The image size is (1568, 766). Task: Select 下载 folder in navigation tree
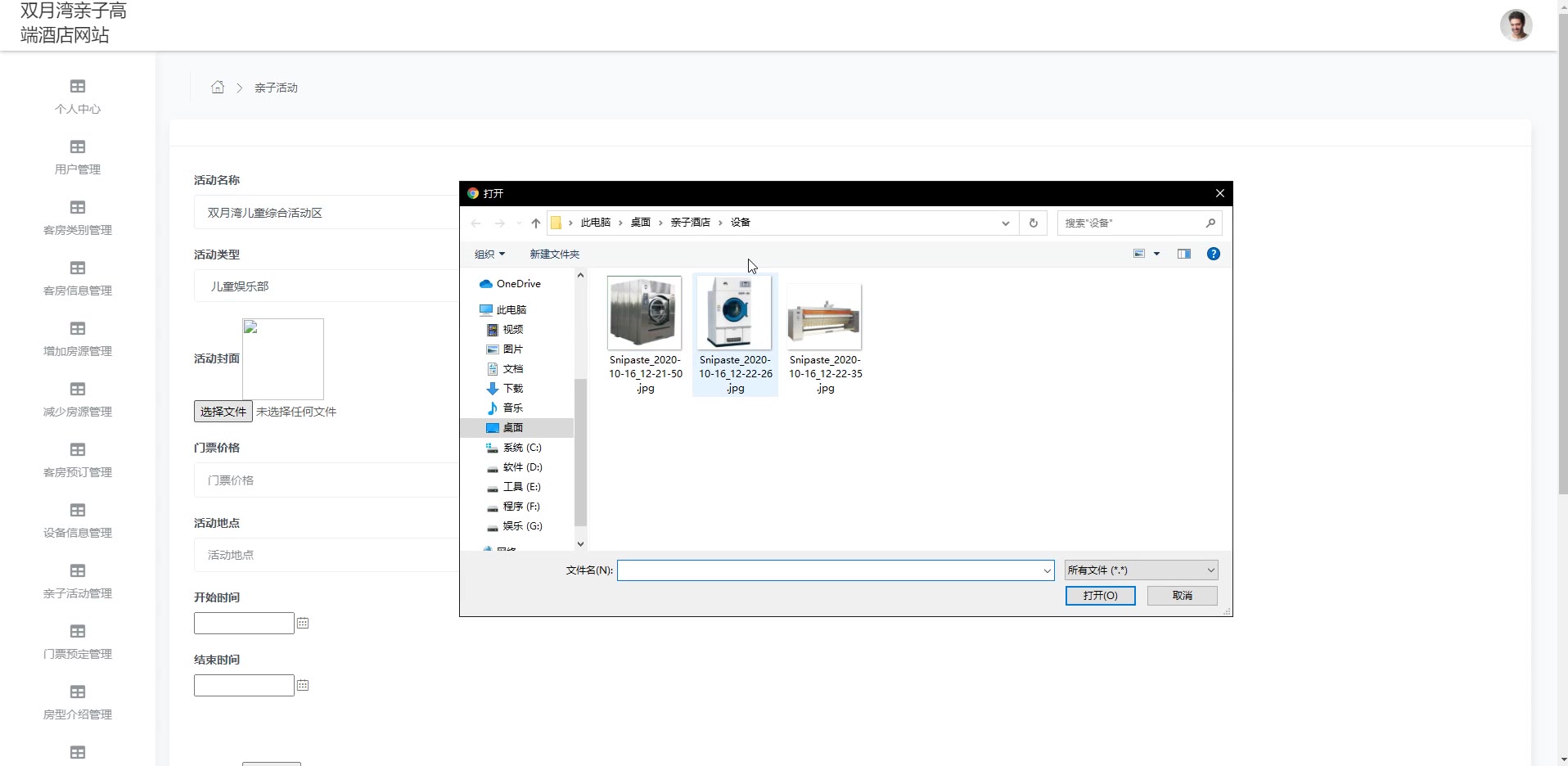(x=513, y=389)
